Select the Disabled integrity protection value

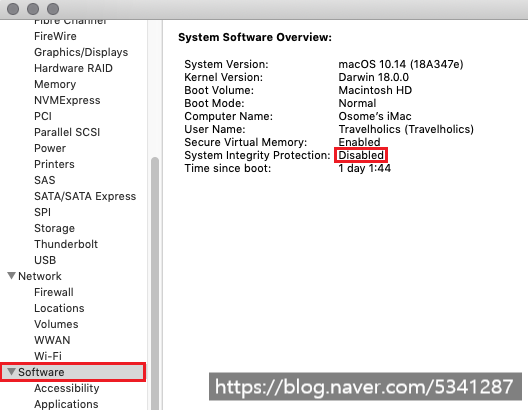[361, 155]
